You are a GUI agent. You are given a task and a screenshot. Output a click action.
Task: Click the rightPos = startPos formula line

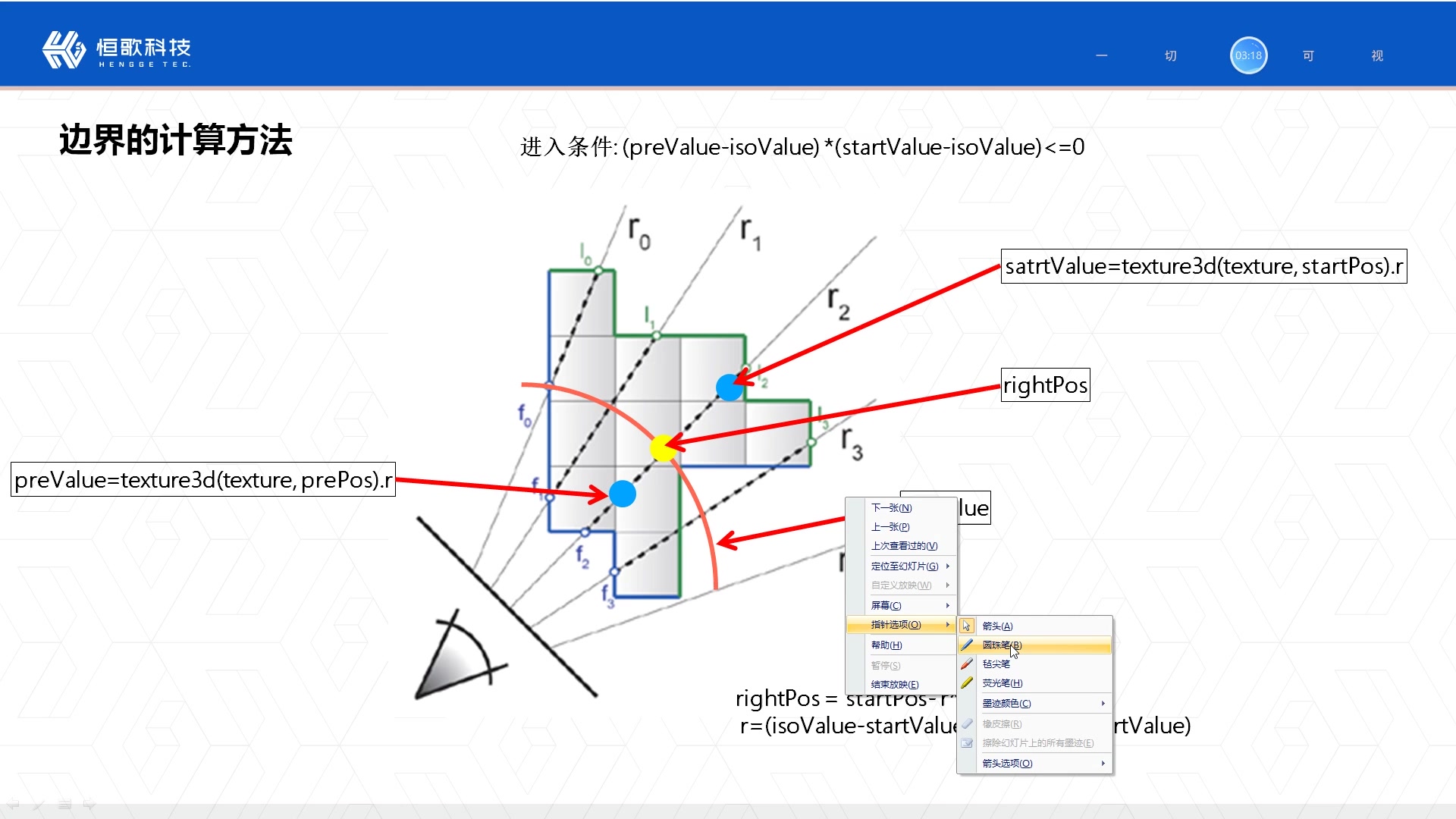pyautogui.click(x=846, y=698)
